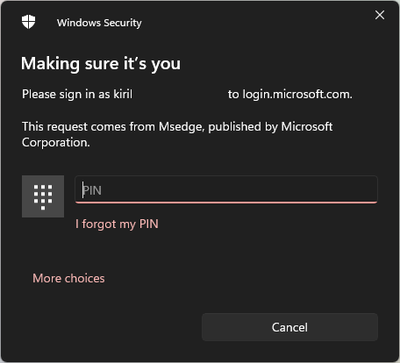This screenshot has width=400, height=363.
Task: Open the I forgot my PIN link
Action: click(x=117, y=224)
